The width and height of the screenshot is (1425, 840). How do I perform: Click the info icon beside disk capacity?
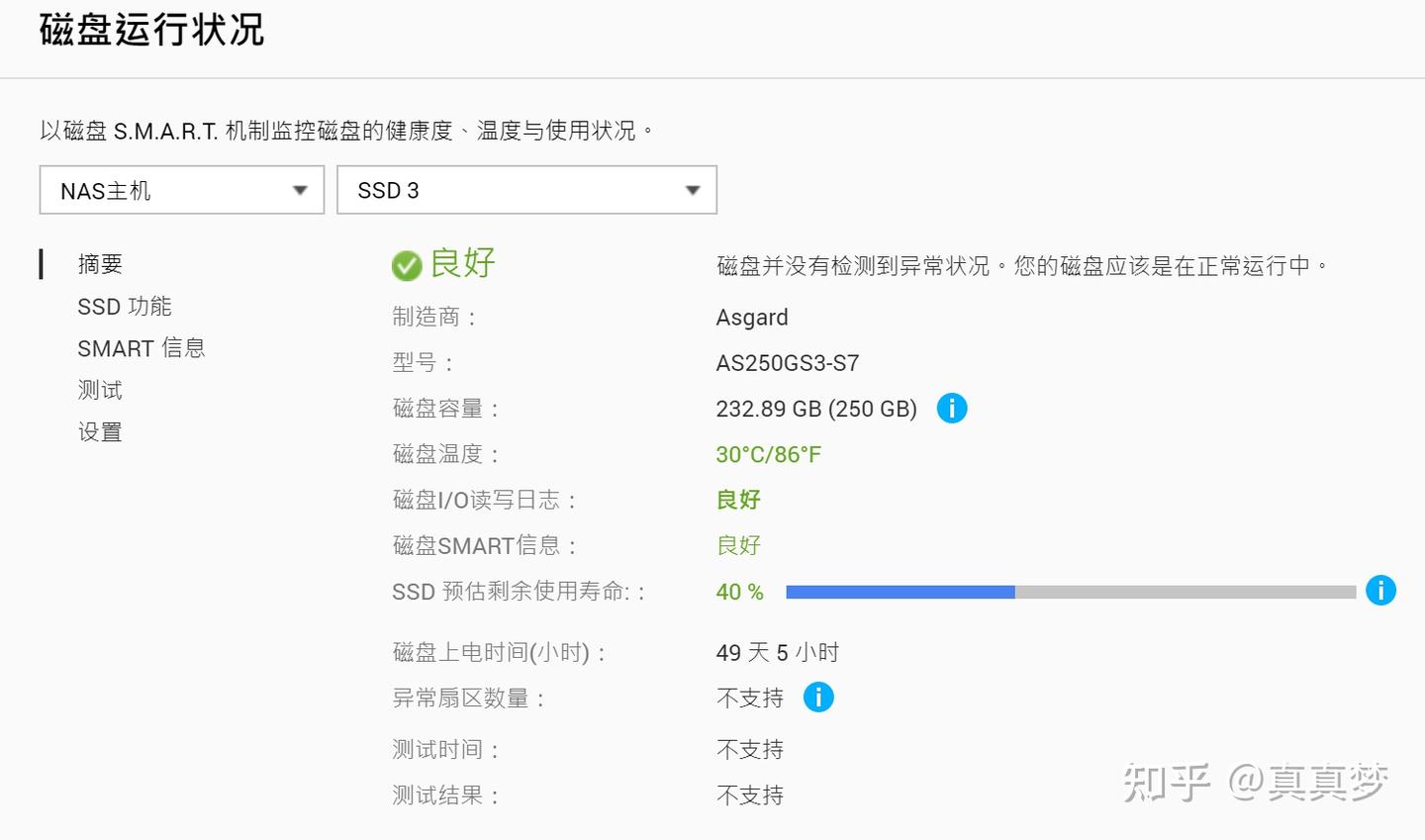[951, 408]
